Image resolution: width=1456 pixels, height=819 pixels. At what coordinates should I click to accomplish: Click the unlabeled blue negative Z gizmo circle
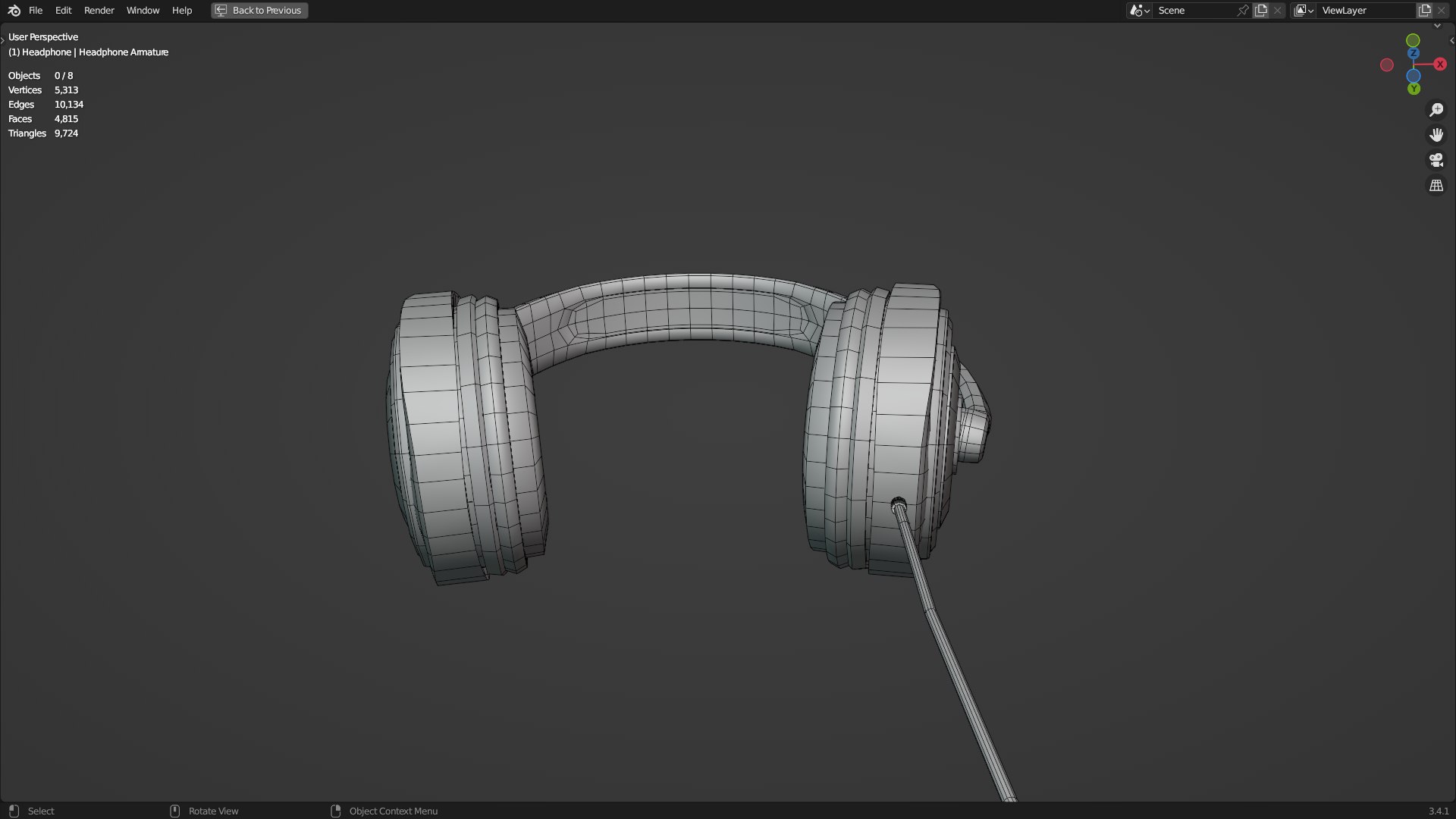(x=1414, y=76)
